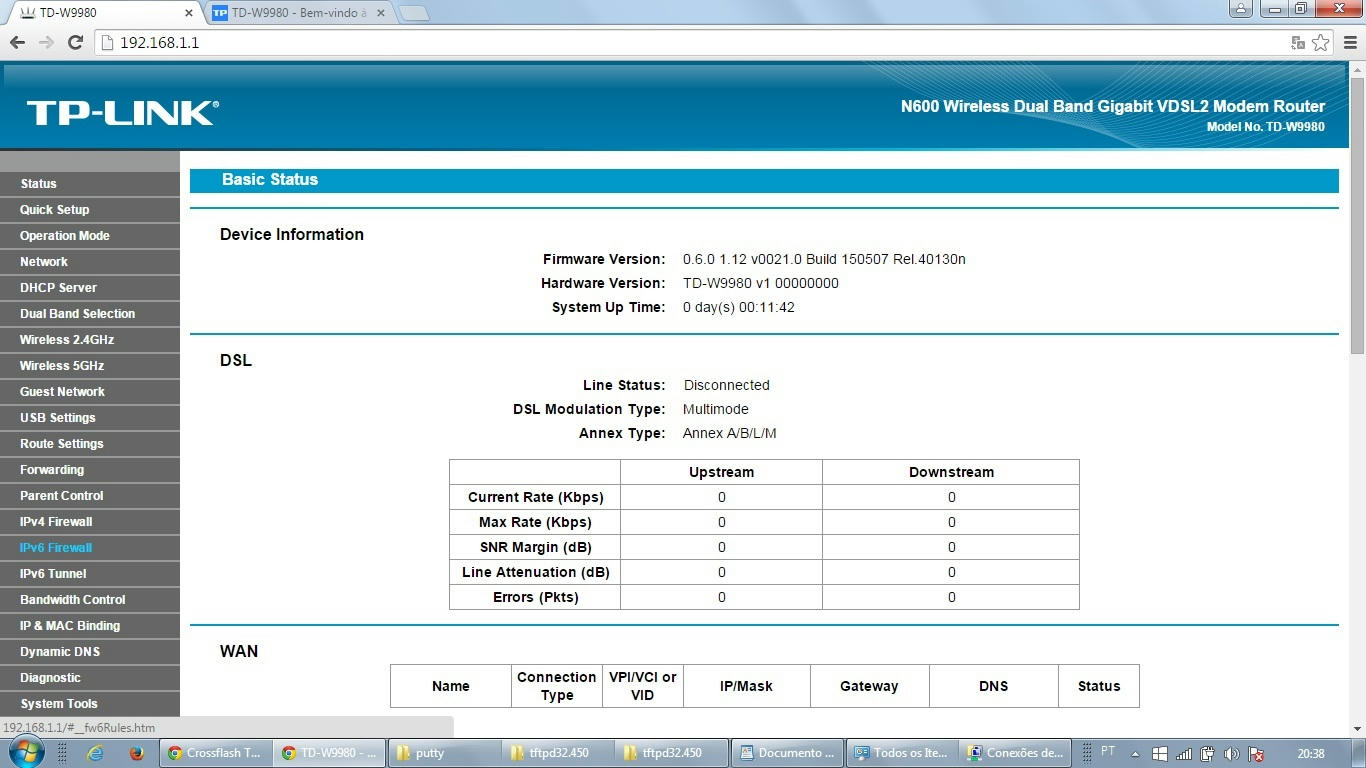This screenshot has width=1366, height=768.
Task: Click the Downstream column header
Action: [951, 472]
